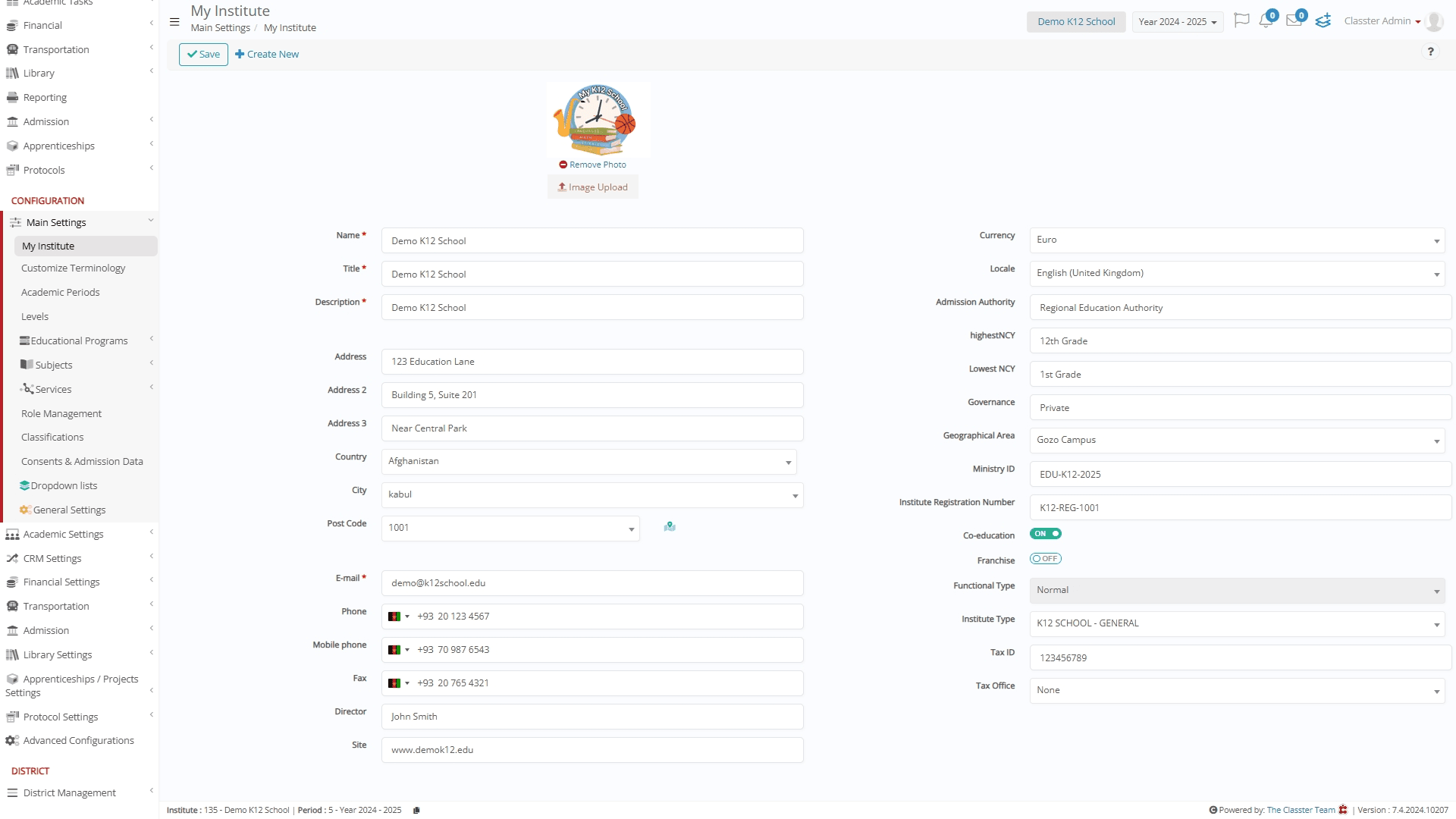Click the Protocols icon in sidebar
Screen dimensions: 1456x819
pos(12,171)
